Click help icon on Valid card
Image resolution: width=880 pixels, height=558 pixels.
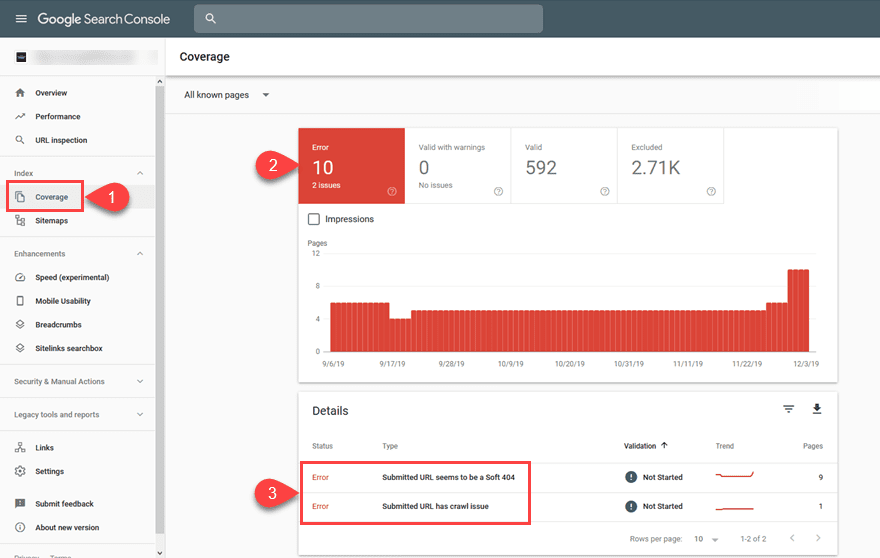click(604, 191)
